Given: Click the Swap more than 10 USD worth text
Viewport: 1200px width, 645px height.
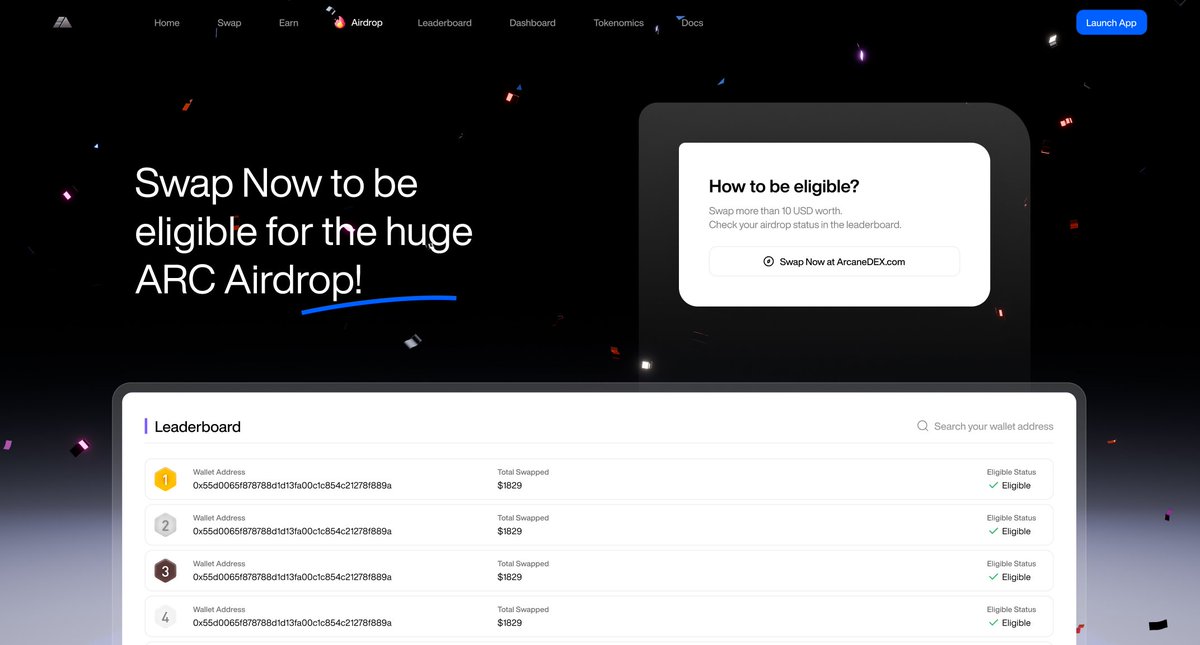Looking at the screenshot, I should click(776, 211).
